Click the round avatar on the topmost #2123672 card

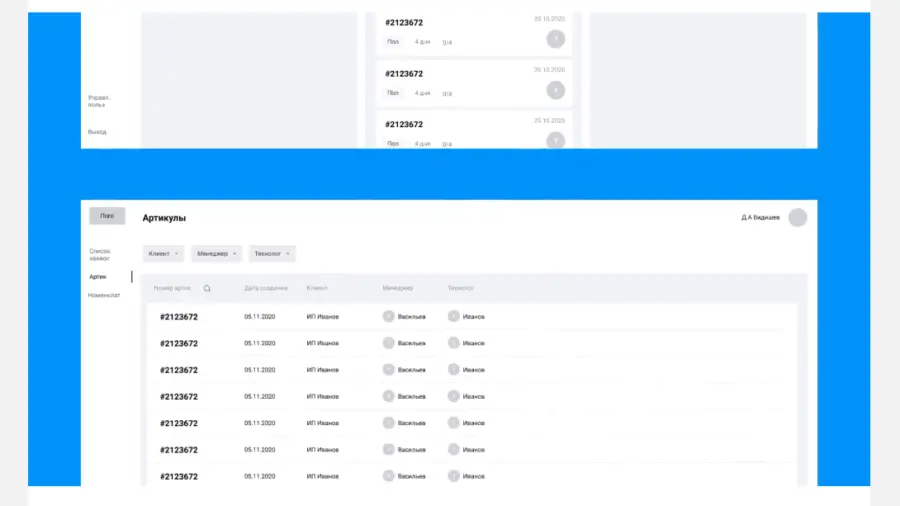pyautogui.click(x=555, y=39)
